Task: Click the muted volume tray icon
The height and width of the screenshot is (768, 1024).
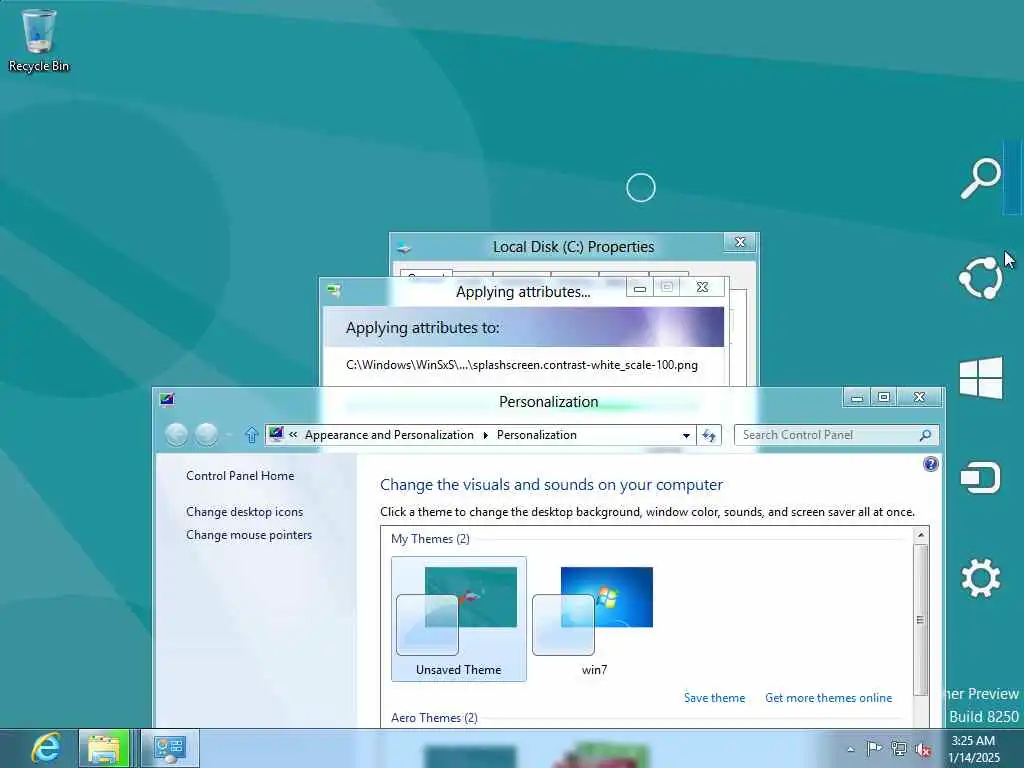Action: (x=923, y=749)
